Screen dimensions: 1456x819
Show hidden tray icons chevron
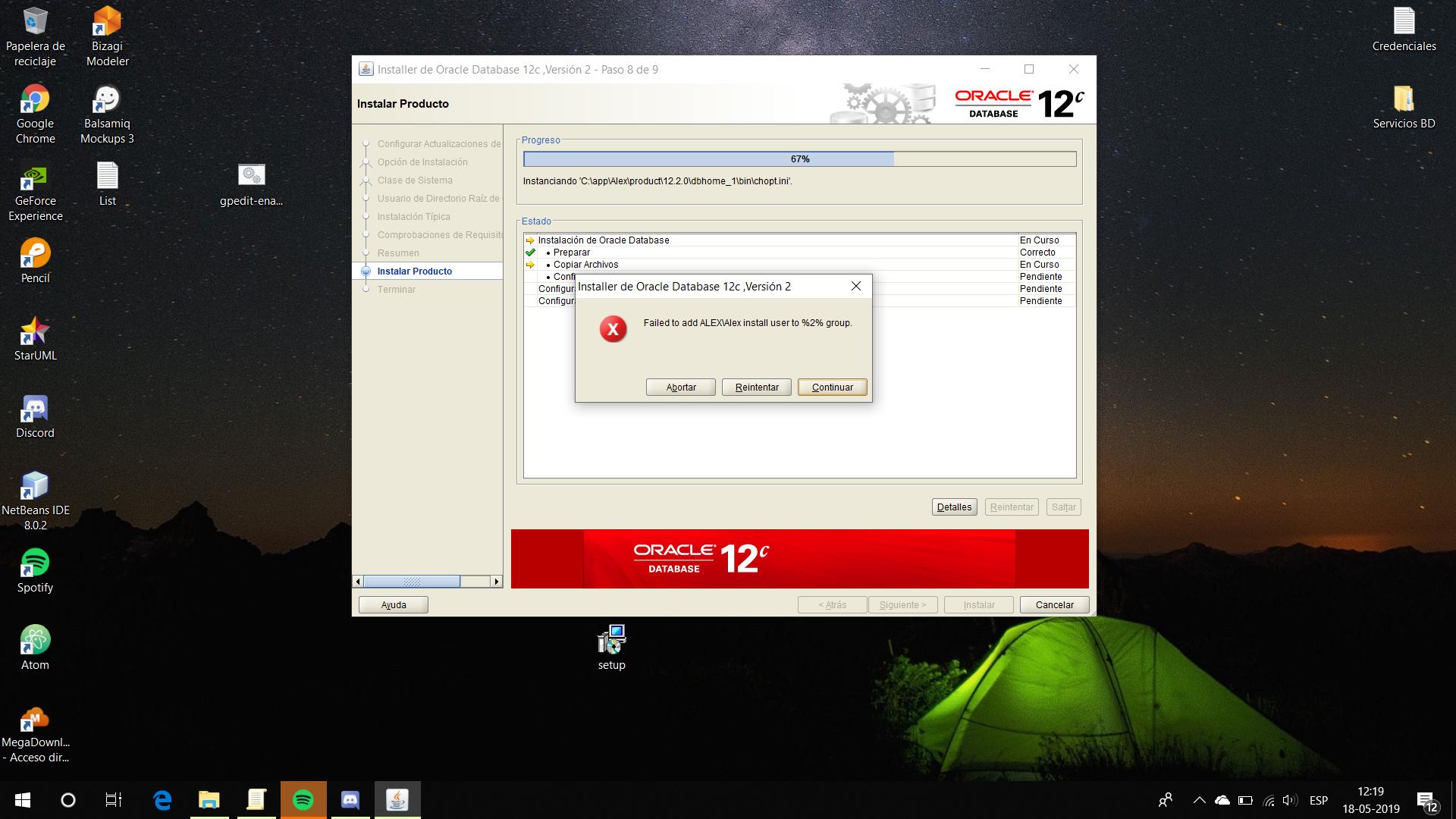[1199, 800]
